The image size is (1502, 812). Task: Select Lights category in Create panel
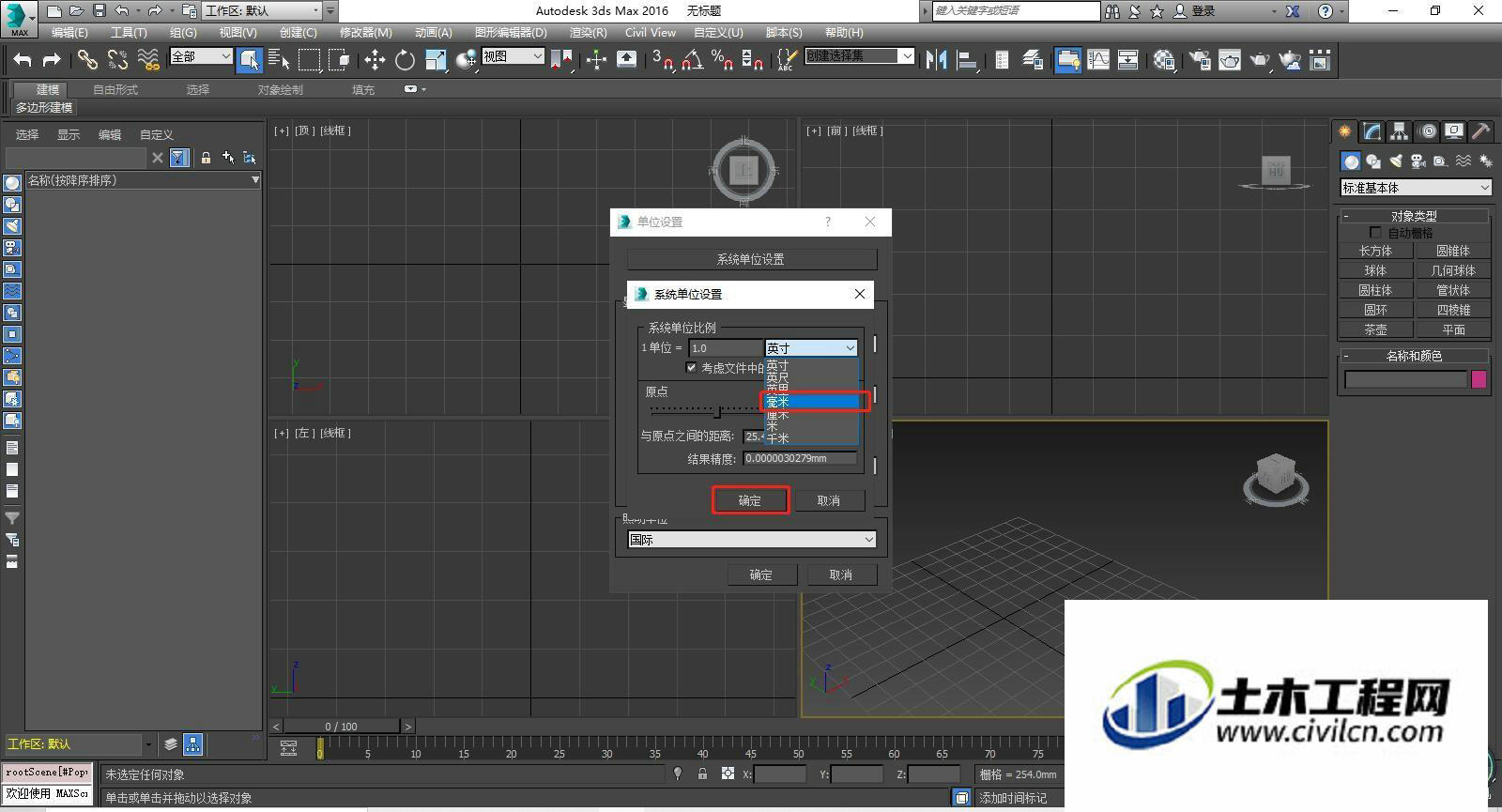tap(1396, 161)
